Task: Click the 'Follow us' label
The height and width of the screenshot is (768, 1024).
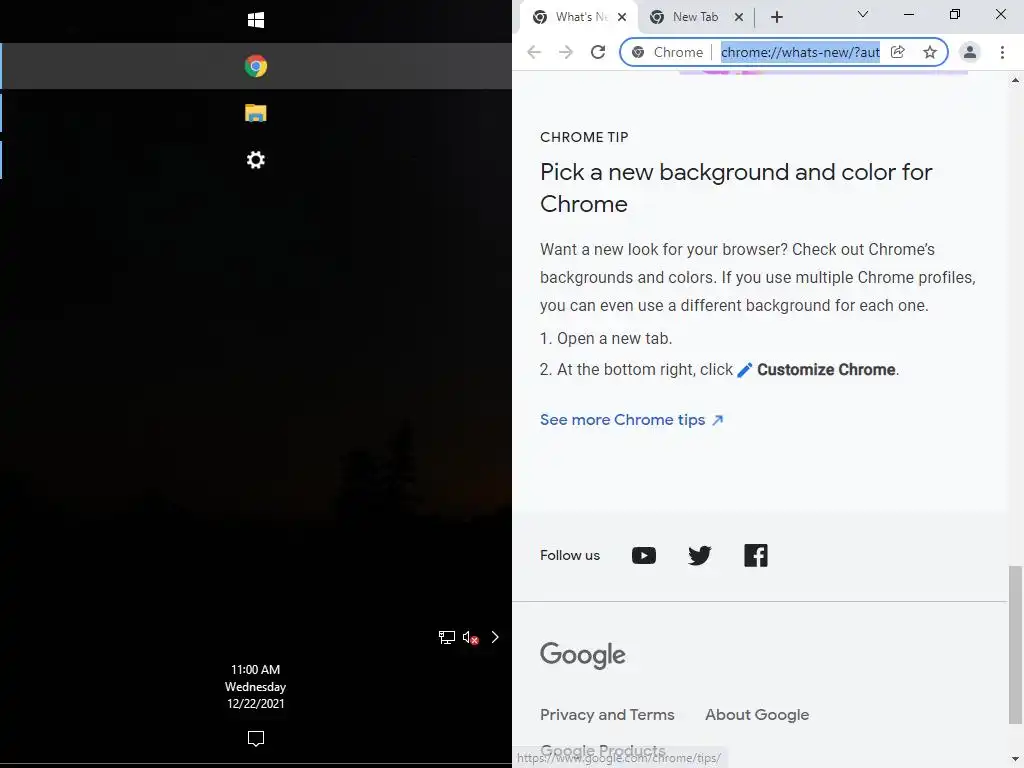Action: [x=569, y=556]
